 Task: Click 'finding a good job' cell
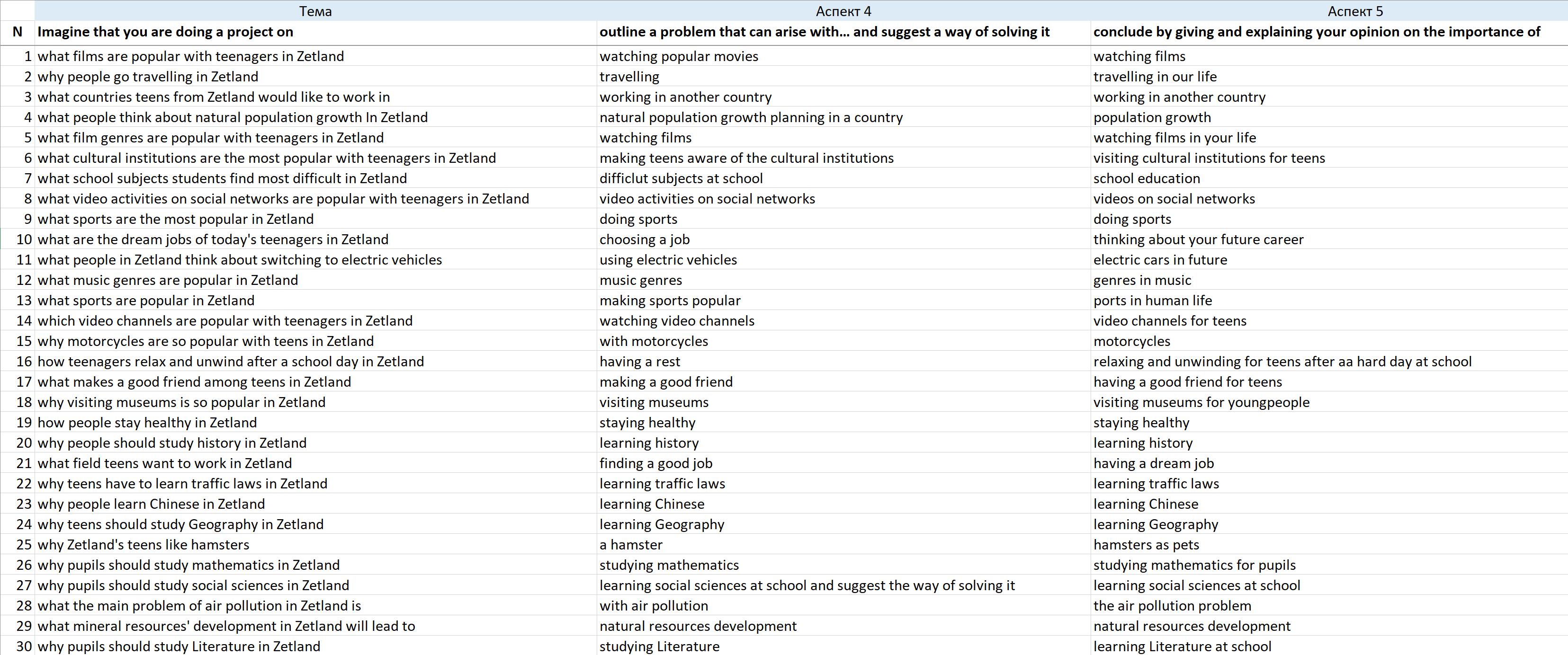(x=843, y=463)
